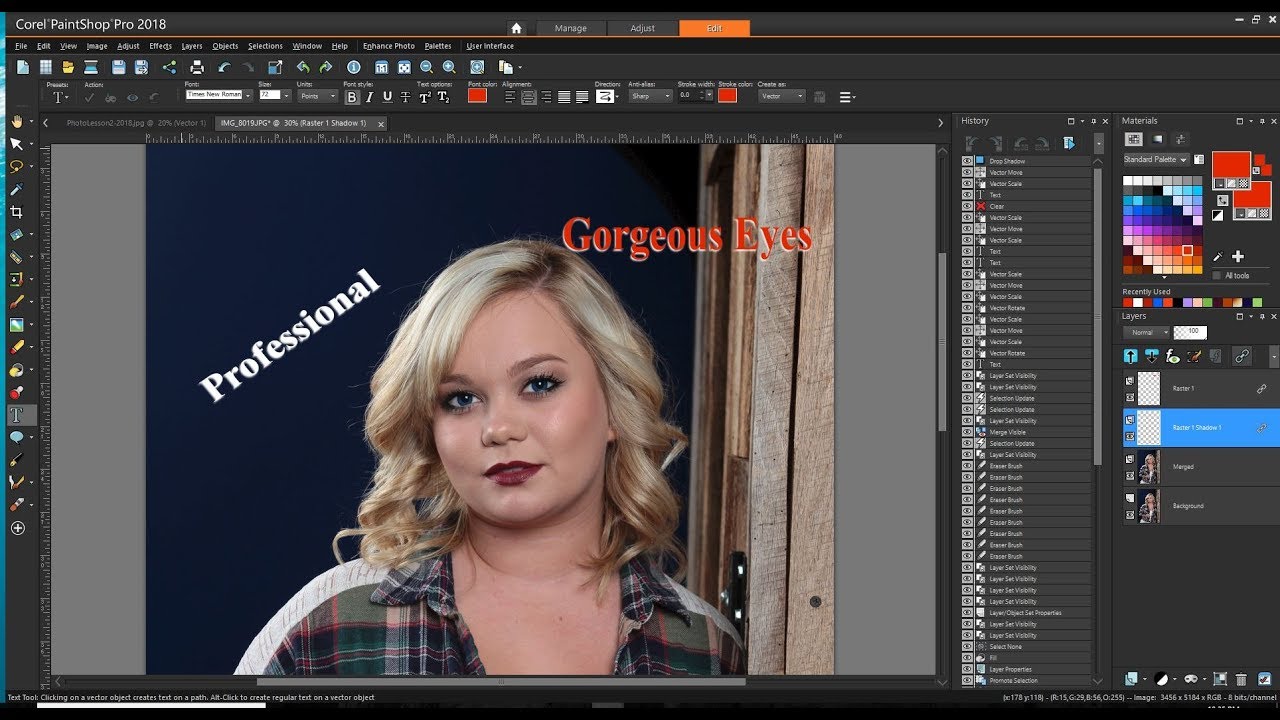Open the Effects menu
The height and width of the screenshot is (720, 1280).
point(160,46)
